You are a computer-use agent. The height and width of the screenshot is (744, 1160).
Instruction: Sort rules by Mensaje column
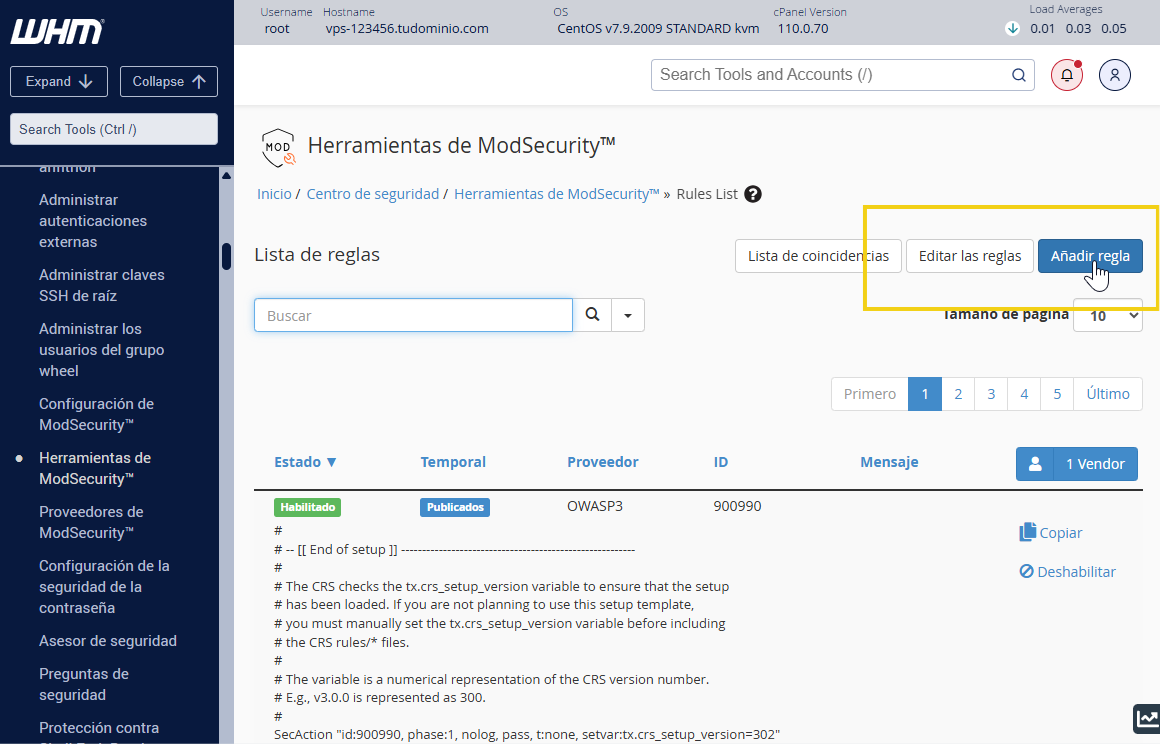889,462
